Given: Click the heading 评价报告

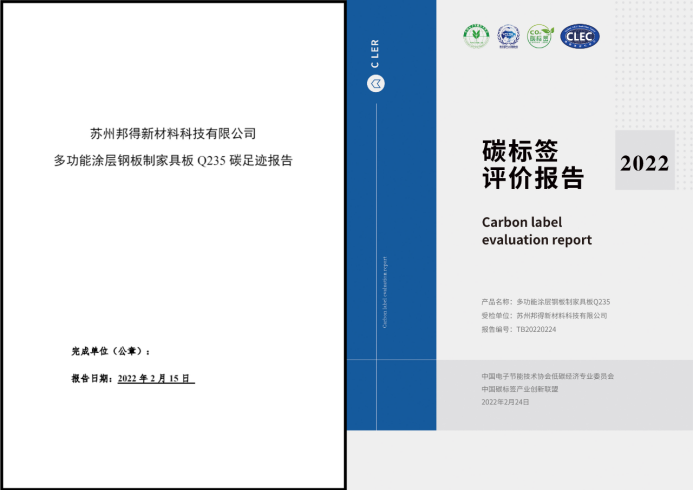Looking at the screenshot, I should [x=533, y=178].
